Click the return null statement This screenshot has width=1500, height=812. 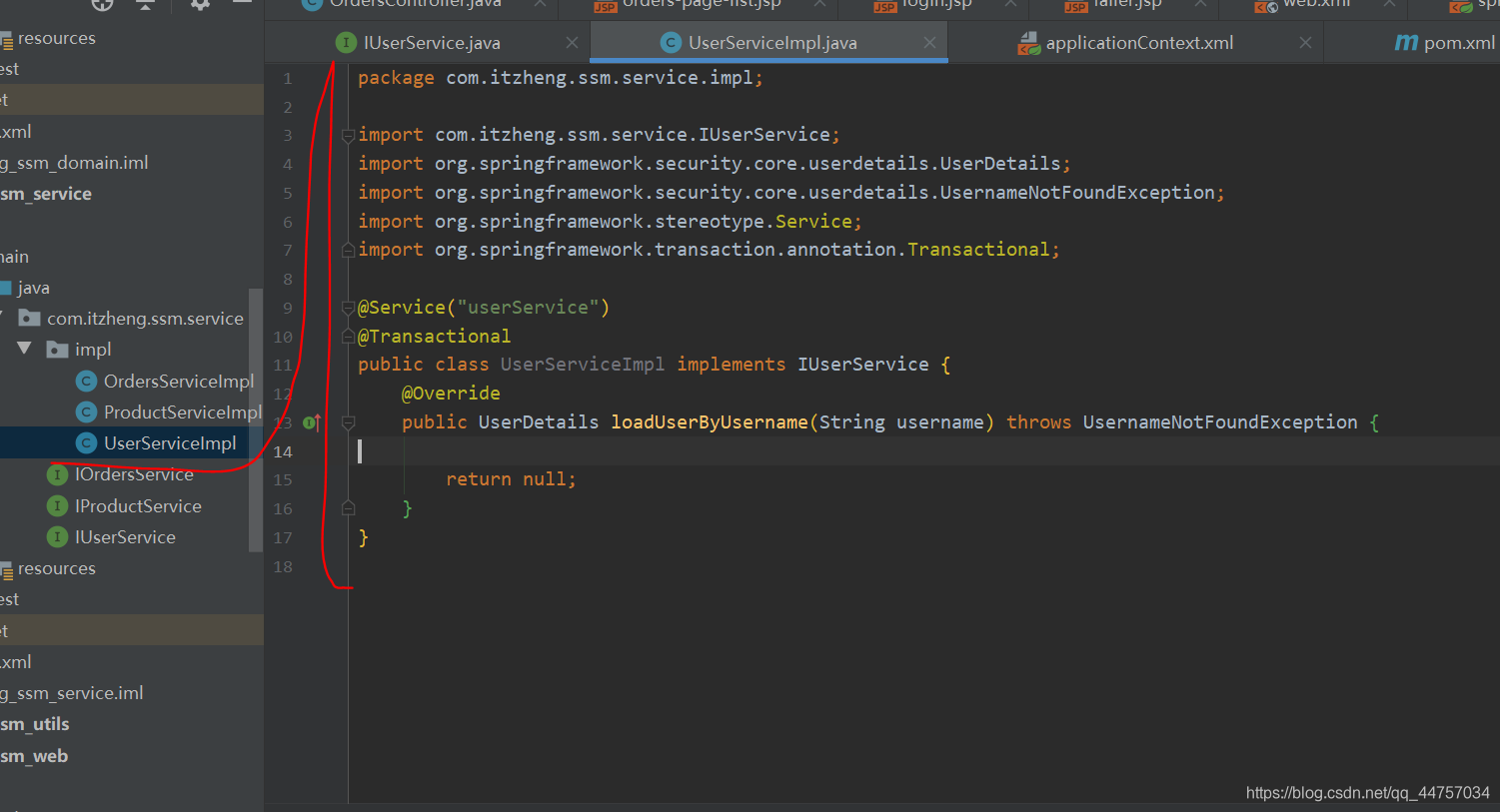[511, 479]
